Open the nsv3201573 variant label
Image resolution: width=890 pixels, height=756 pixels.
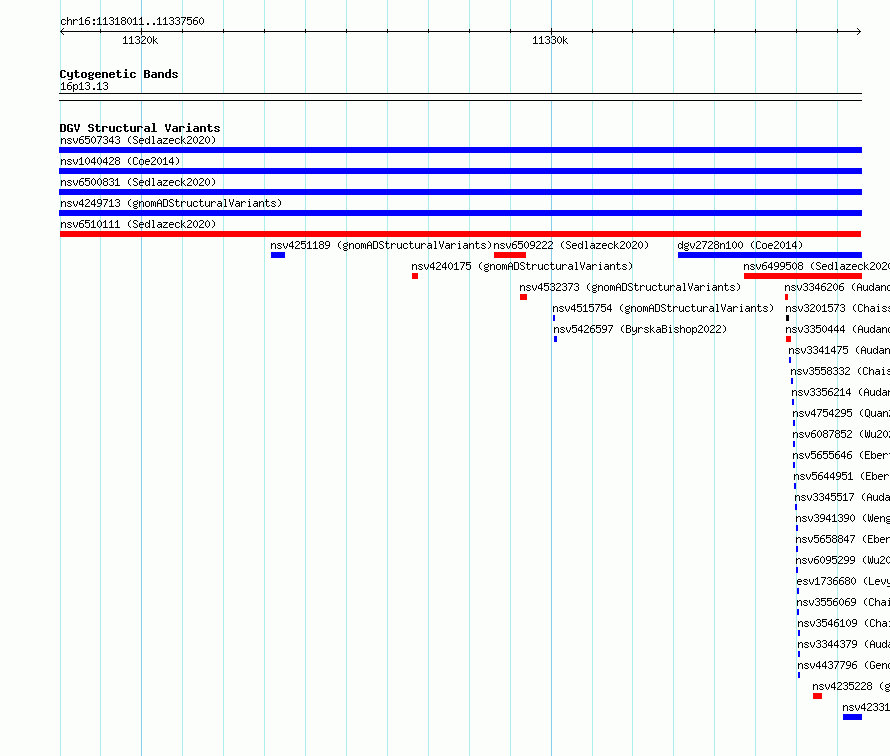tap(838, 308)
